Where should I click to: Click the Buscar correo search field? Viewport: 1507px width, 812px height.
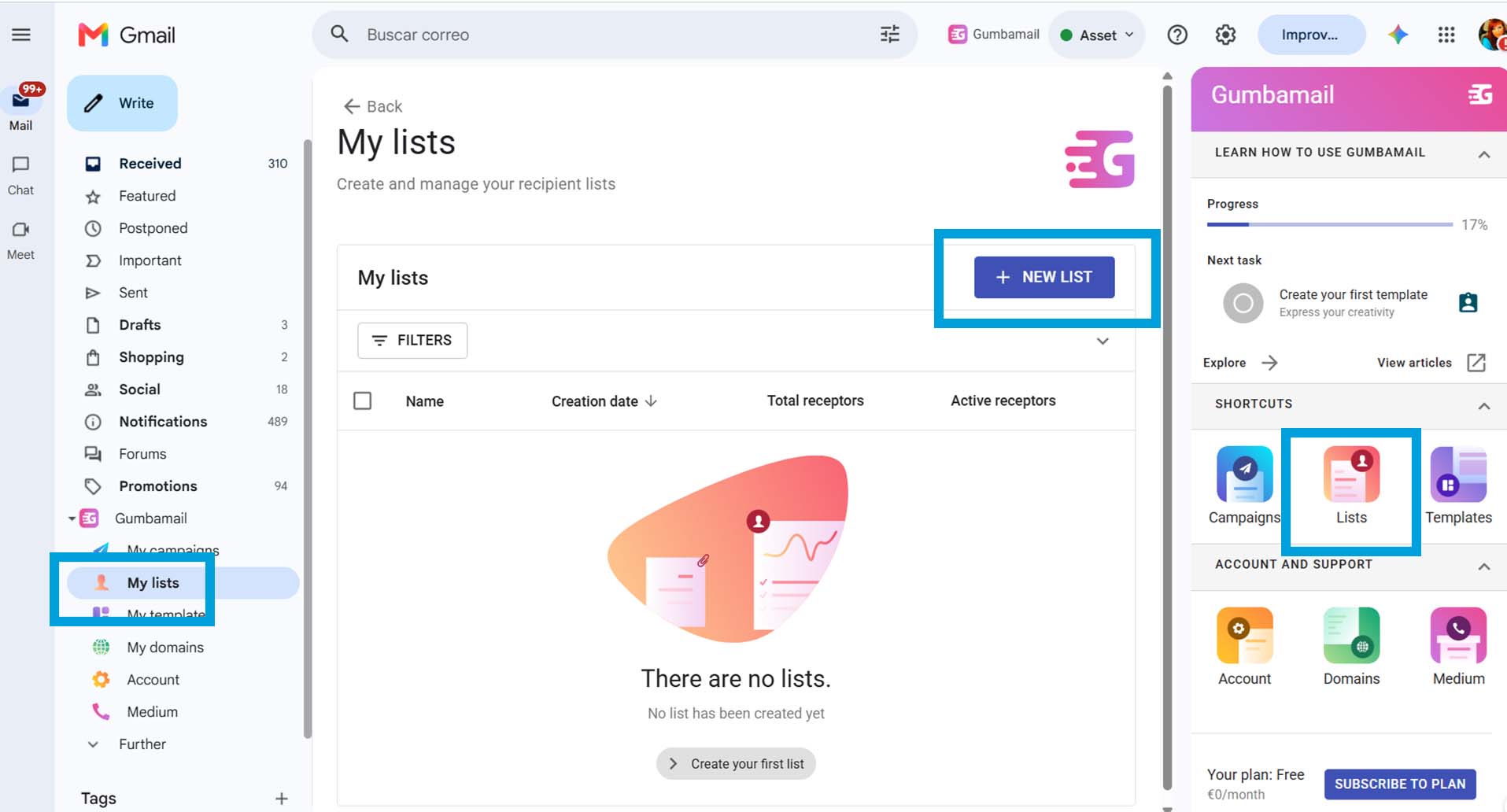click(x=614, y=35)
